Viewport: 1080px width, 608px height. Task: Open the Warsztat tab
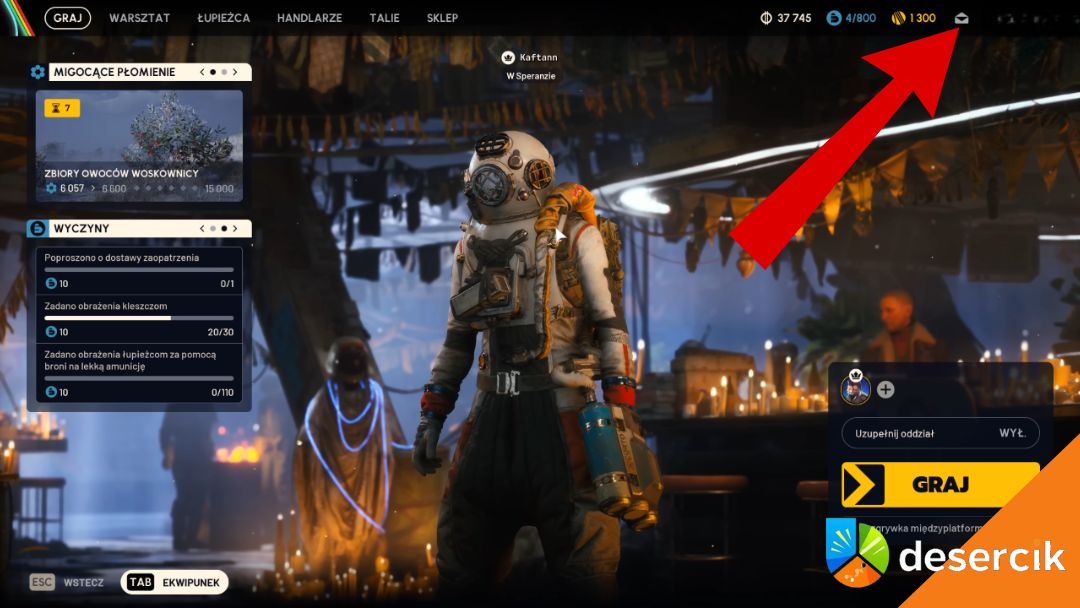139,18
